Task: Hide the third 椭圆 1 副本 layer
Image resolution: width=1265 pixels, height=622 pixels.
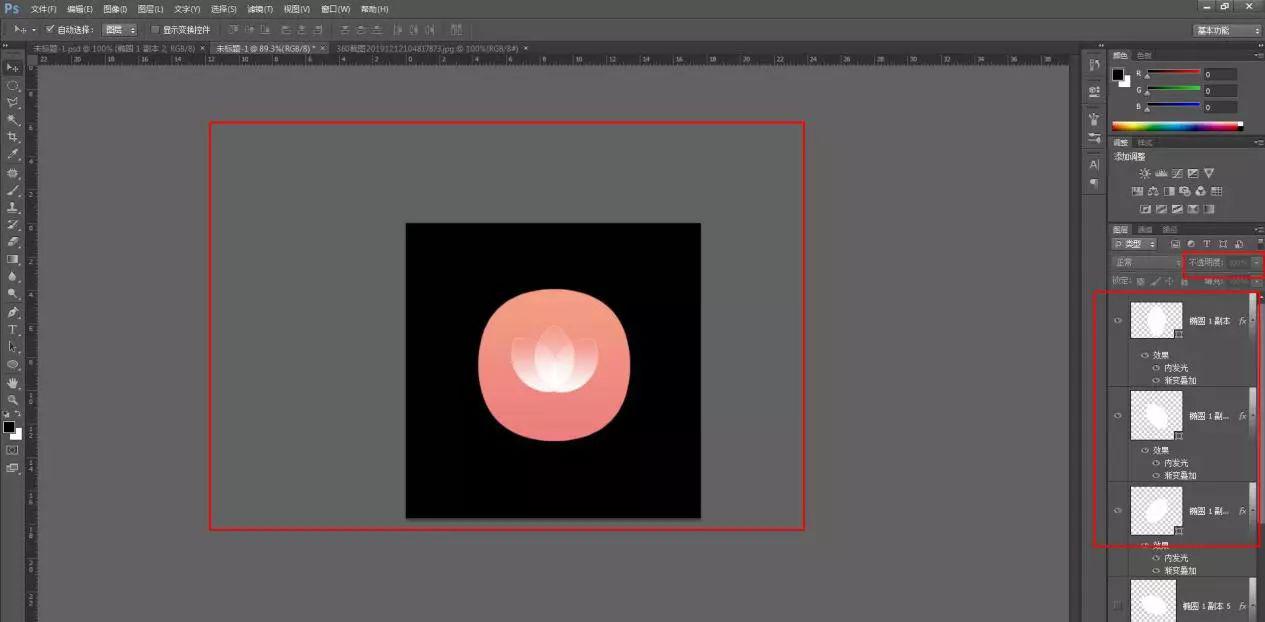Action: tap(1118, 511)
